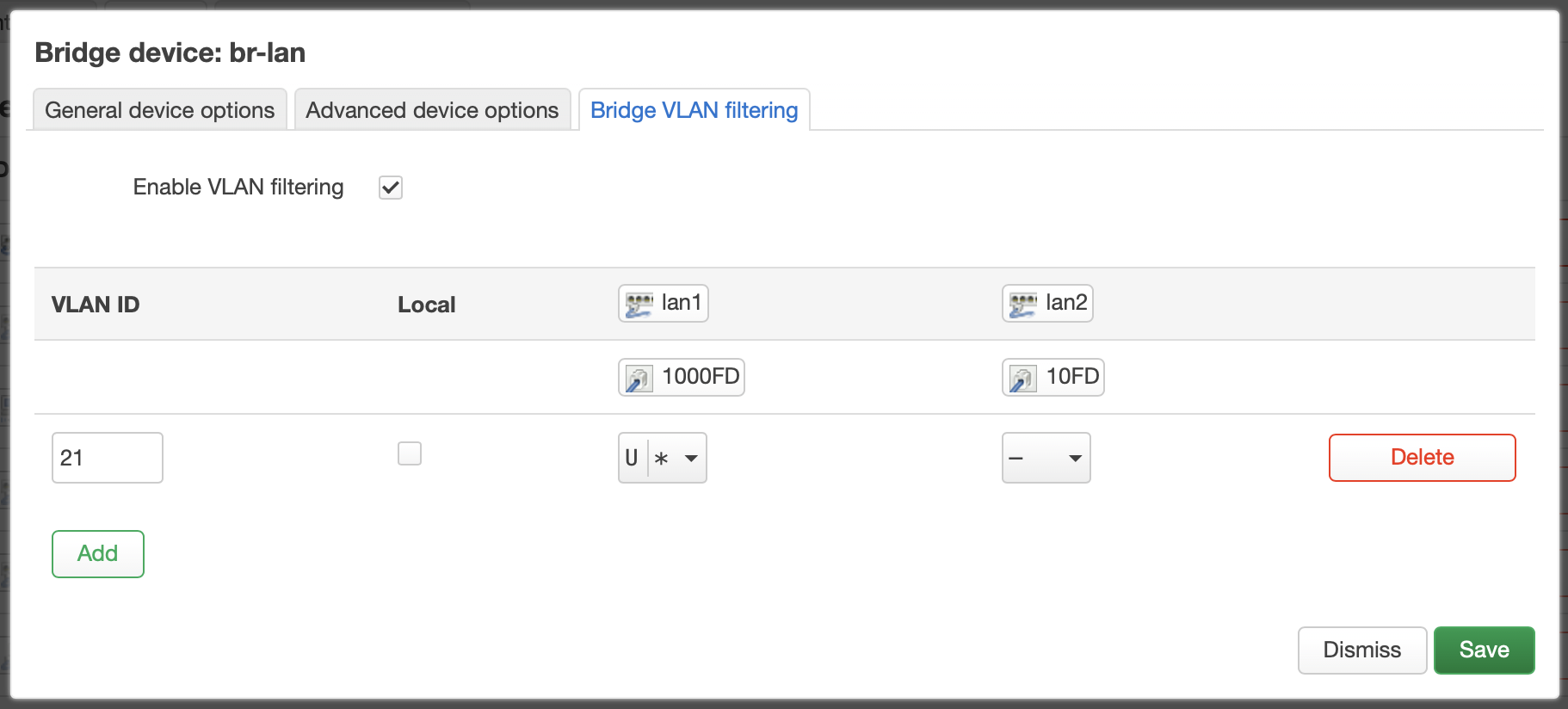
Task: Click the 1000FD link speed icon
Action: 639,379
